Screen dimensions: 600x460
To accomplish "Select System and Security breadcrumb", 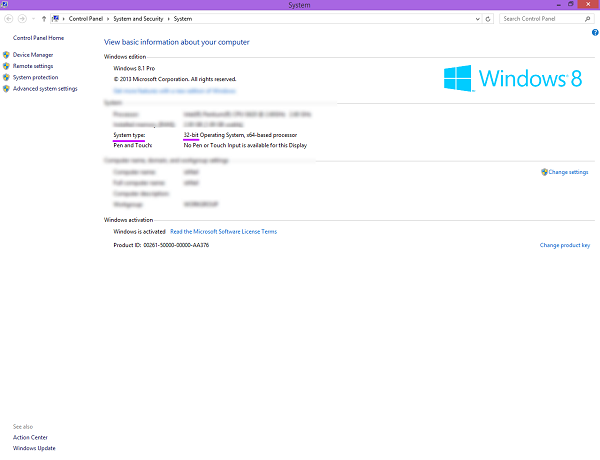I will 138,19.
